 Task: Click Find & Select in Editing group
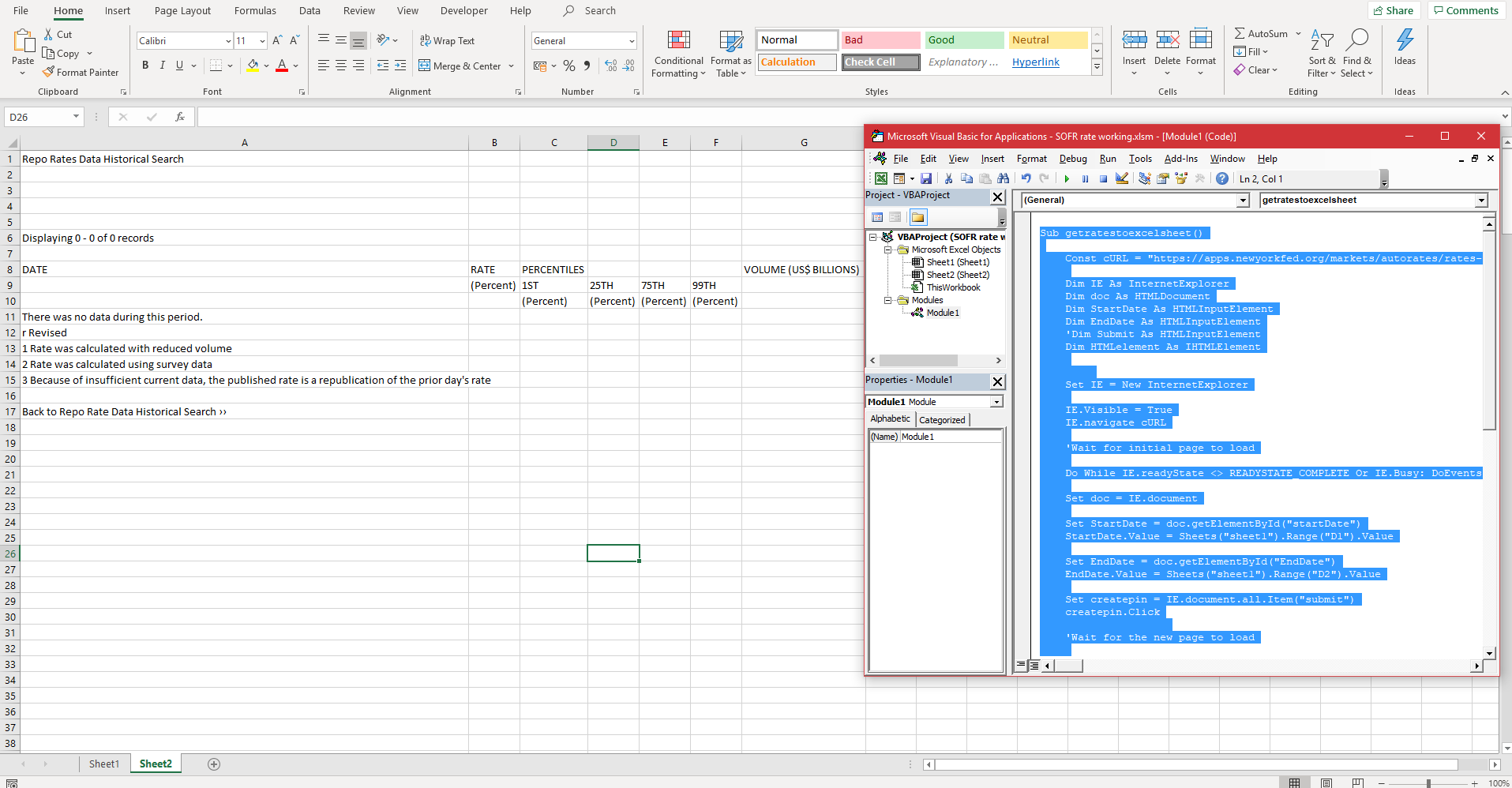1357,54
